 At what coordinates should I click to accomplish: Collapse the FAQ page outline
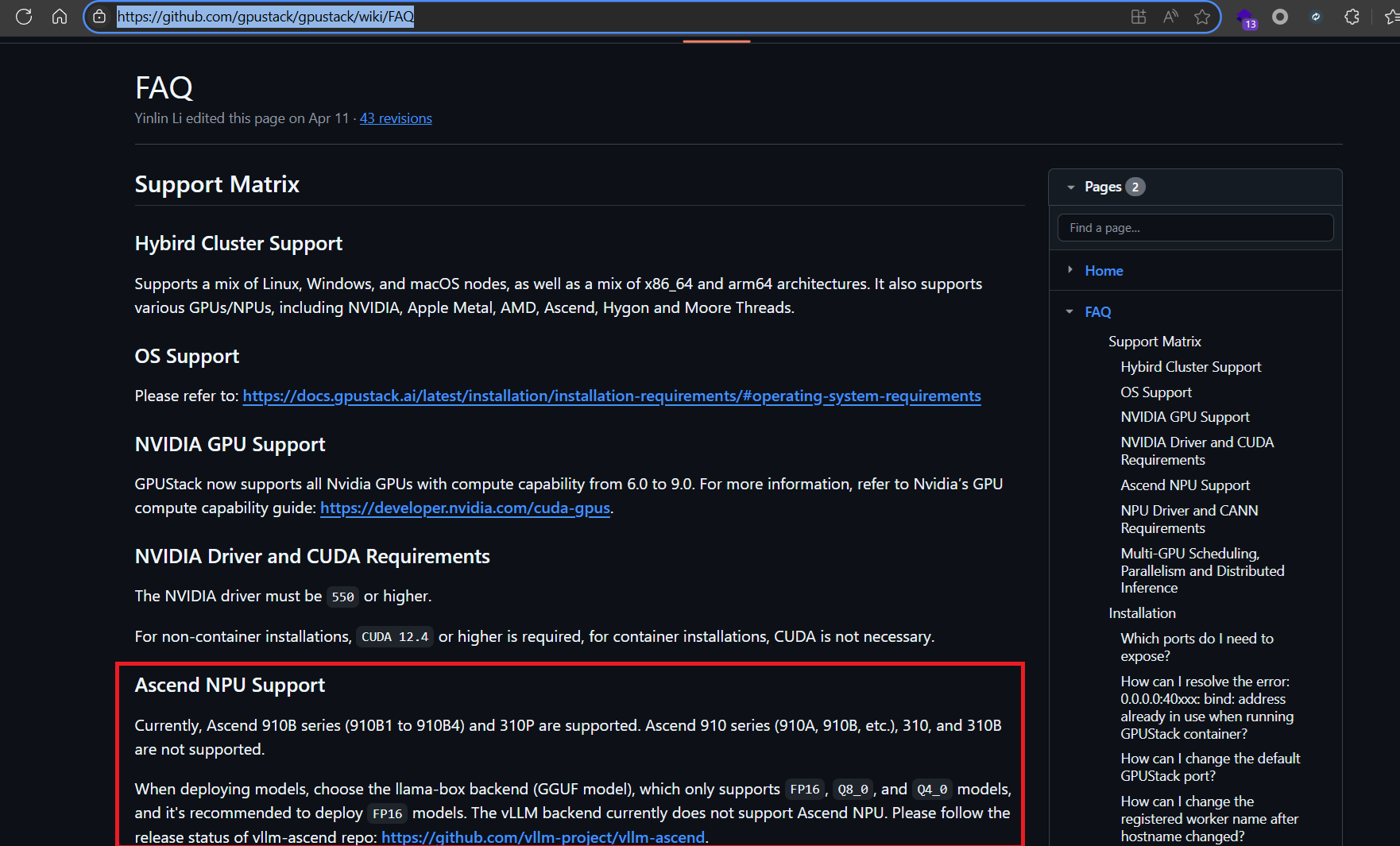click(x=1070, y=311)
